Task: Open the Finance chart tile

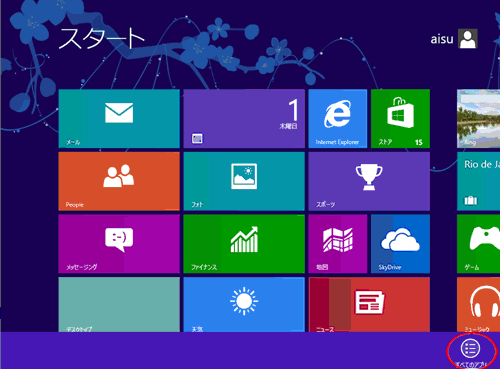Action: pos(244,244)
